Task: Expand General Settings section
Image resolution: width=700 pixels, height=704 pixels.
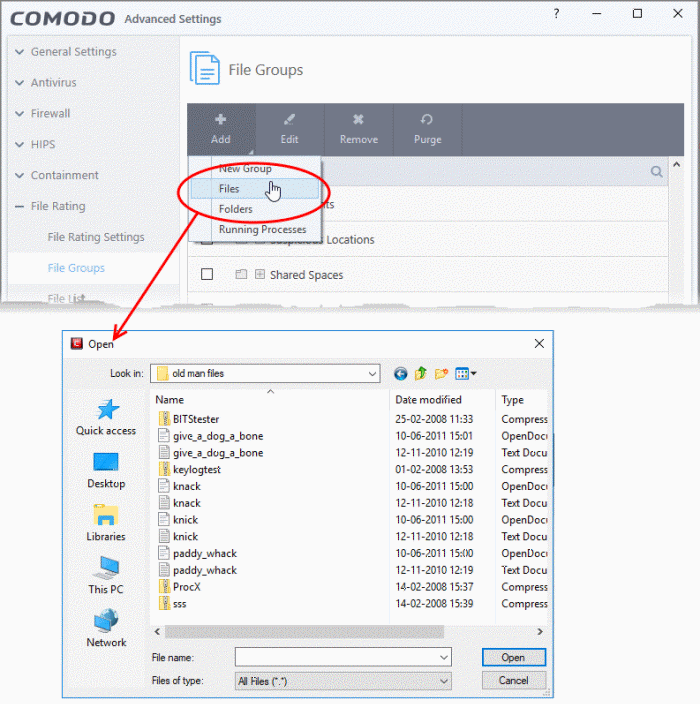Action: point(19,52)
